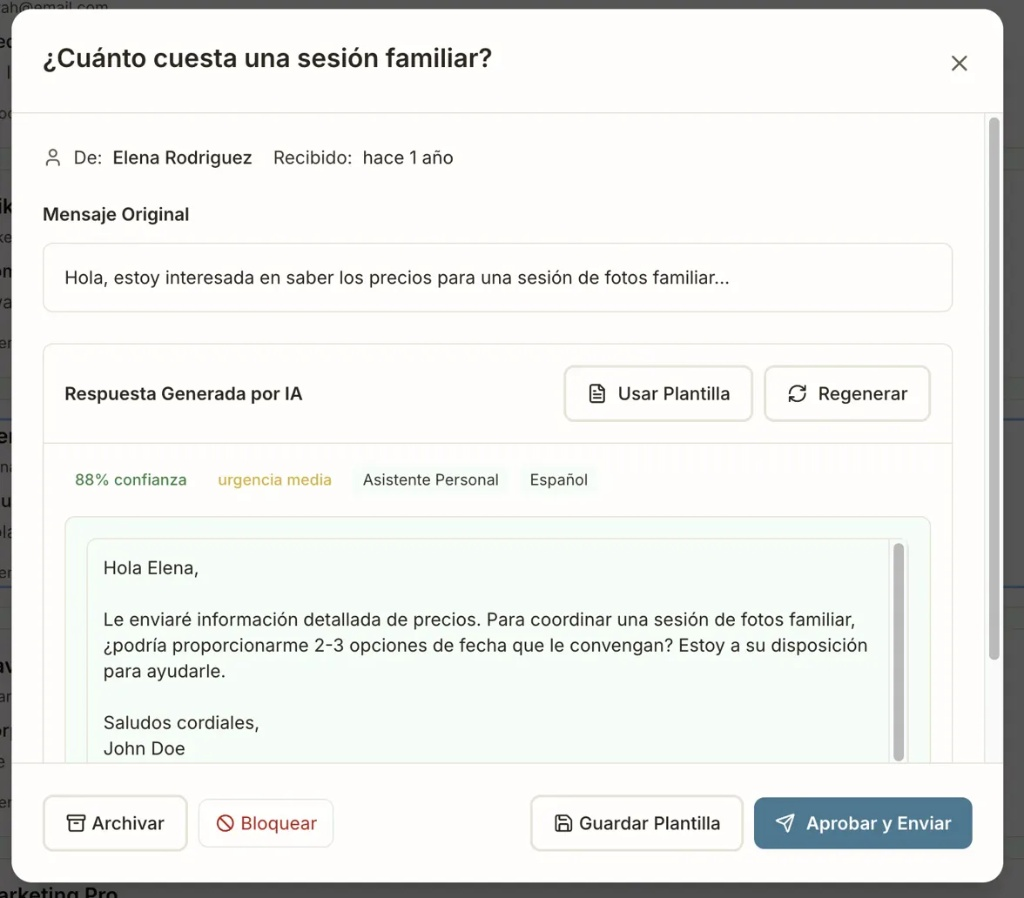Save this response as a template
1024x898 pixels.
[636, 823]
